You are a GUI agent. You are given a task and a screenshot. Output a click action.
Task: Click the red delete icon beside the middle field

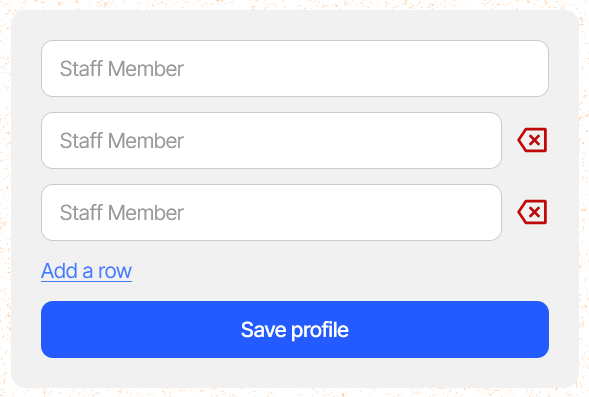(x=532, y=140)
